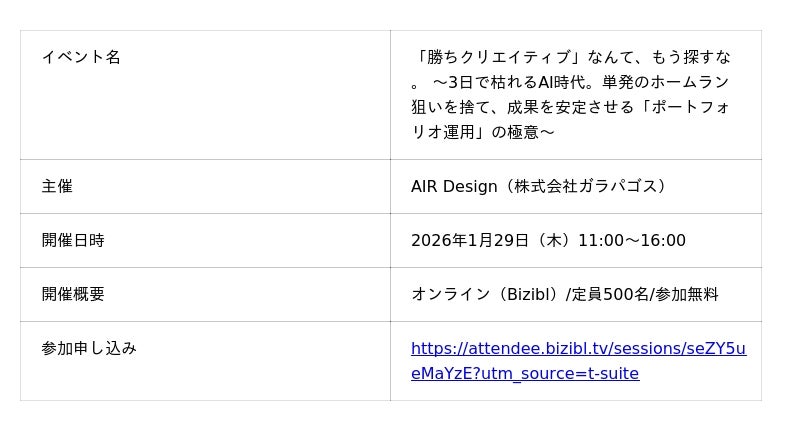Viewport: 800px width, 431px height.
Task: Click the date 2026年1月29日
Action: point(471,240)
